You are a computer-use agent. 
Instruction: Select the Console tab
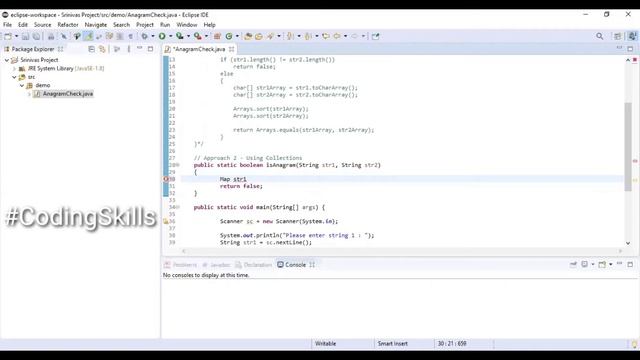(291, 265)
